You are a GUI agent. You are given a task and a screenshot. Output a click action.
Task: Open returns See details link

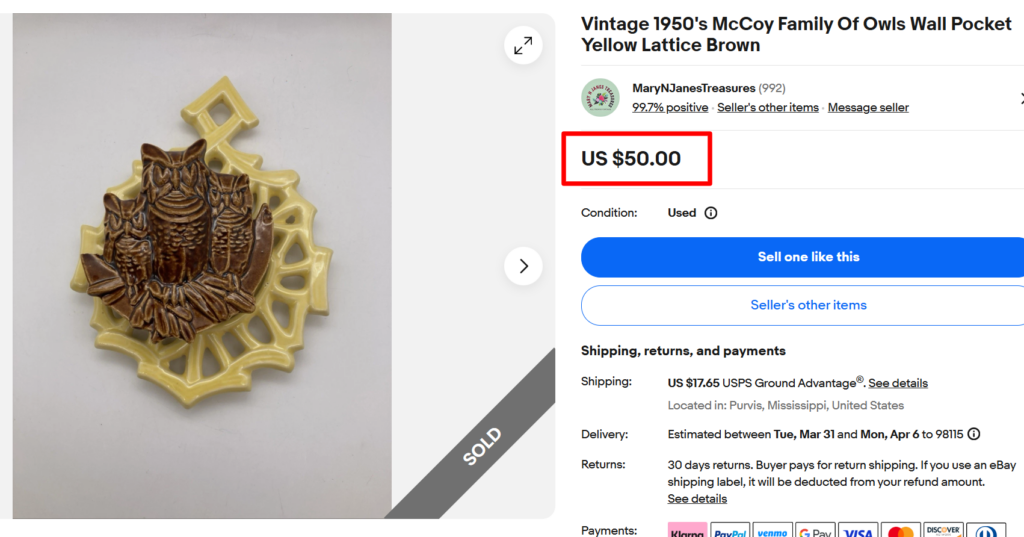(x=697, y=499)
